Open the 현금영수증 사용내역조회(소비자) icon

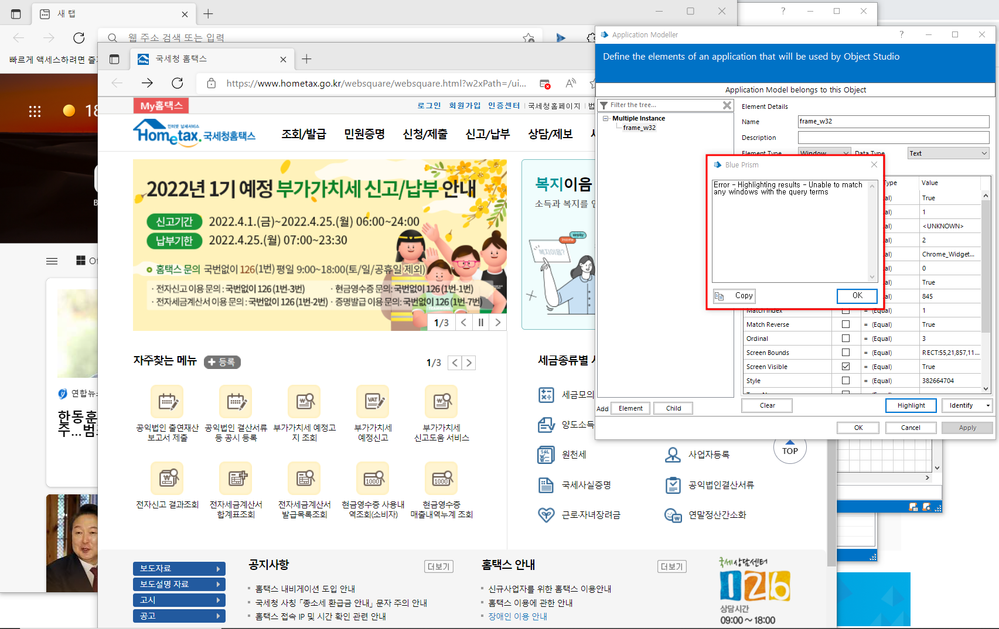(373, 478)
